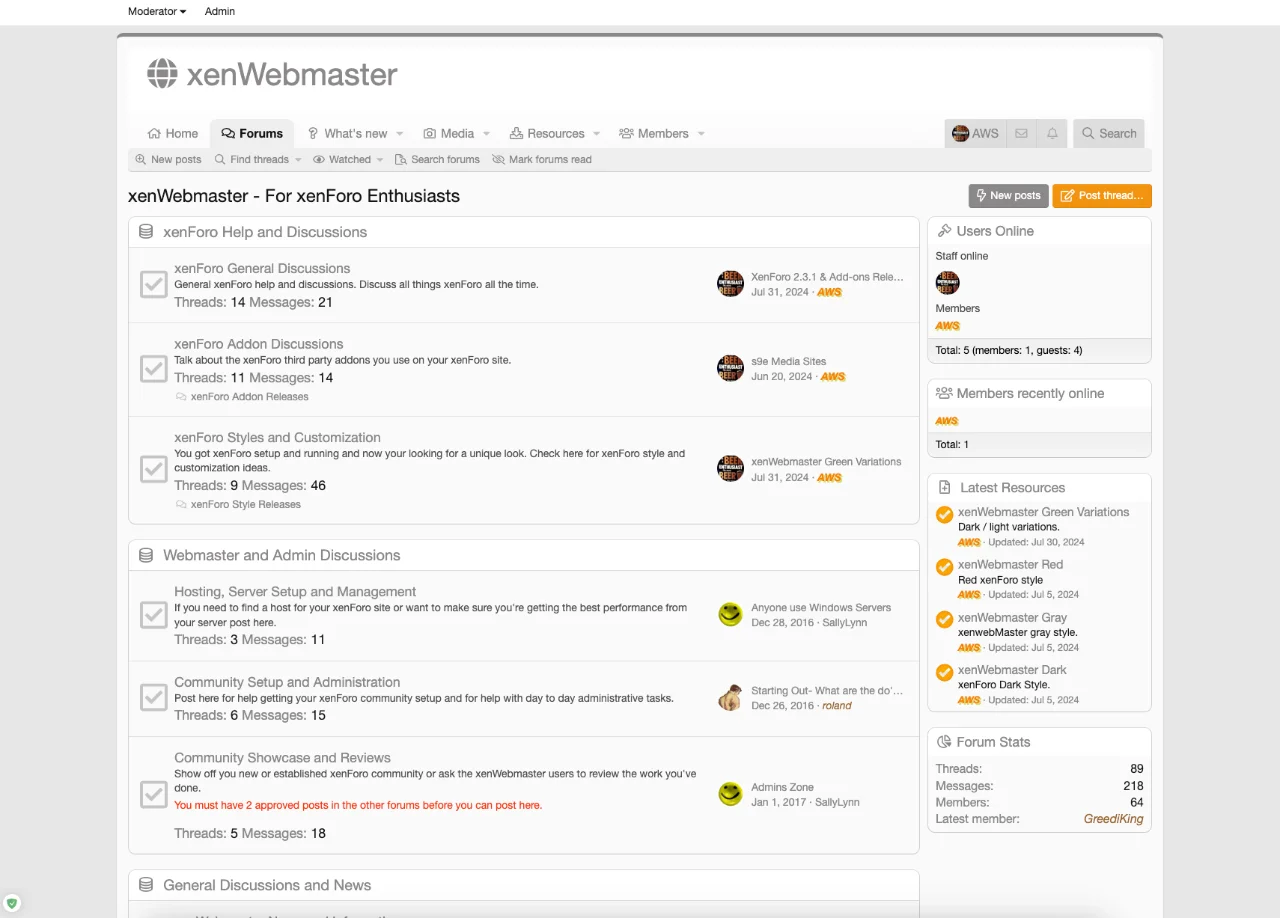The height and width of the screenshot is (918, 1280).
Task: Click the xenWebmaster globe logo icon
Action: [162, 73]
